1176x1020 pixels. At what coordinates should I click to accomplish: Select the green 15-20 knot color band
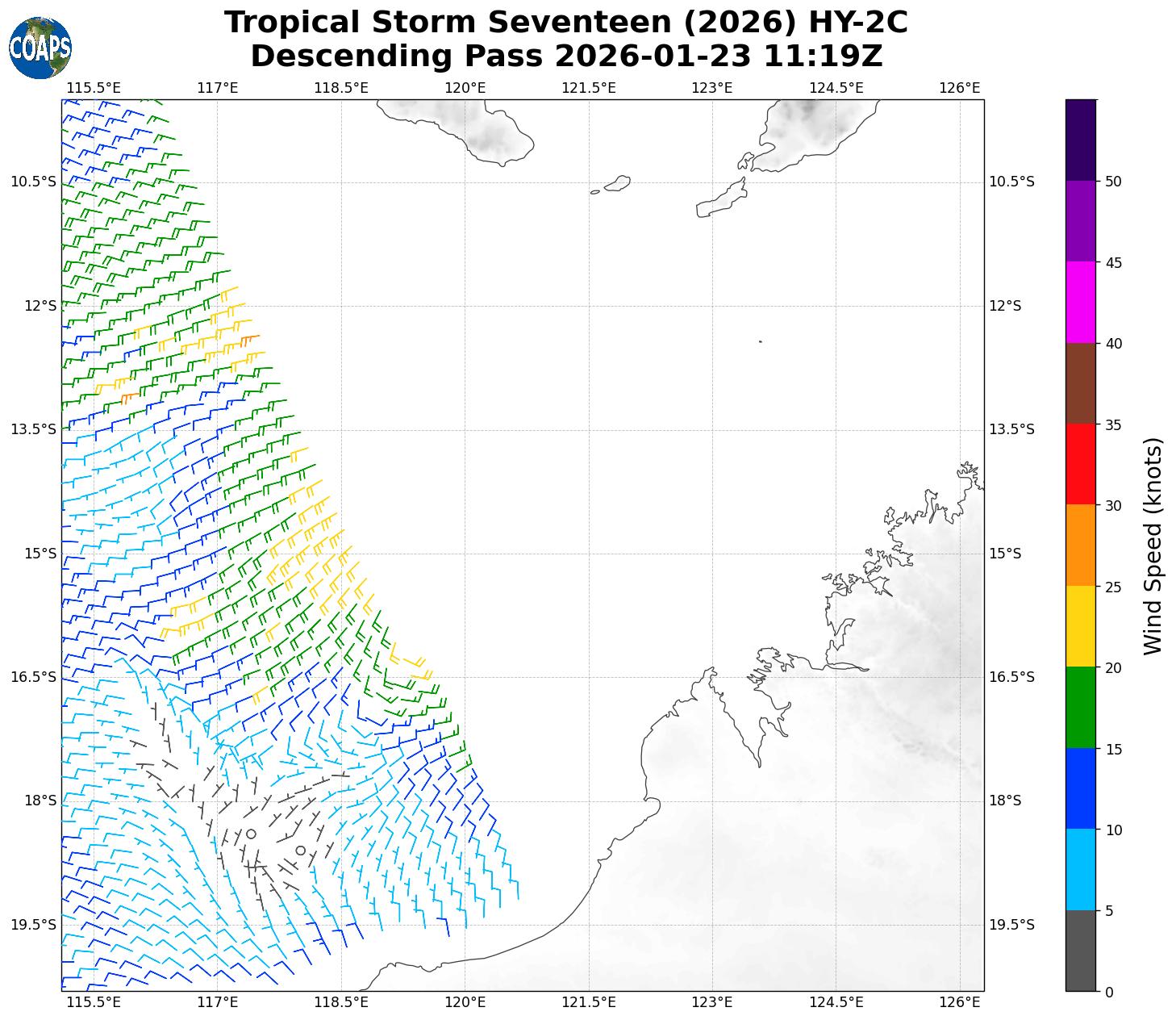1081,707
